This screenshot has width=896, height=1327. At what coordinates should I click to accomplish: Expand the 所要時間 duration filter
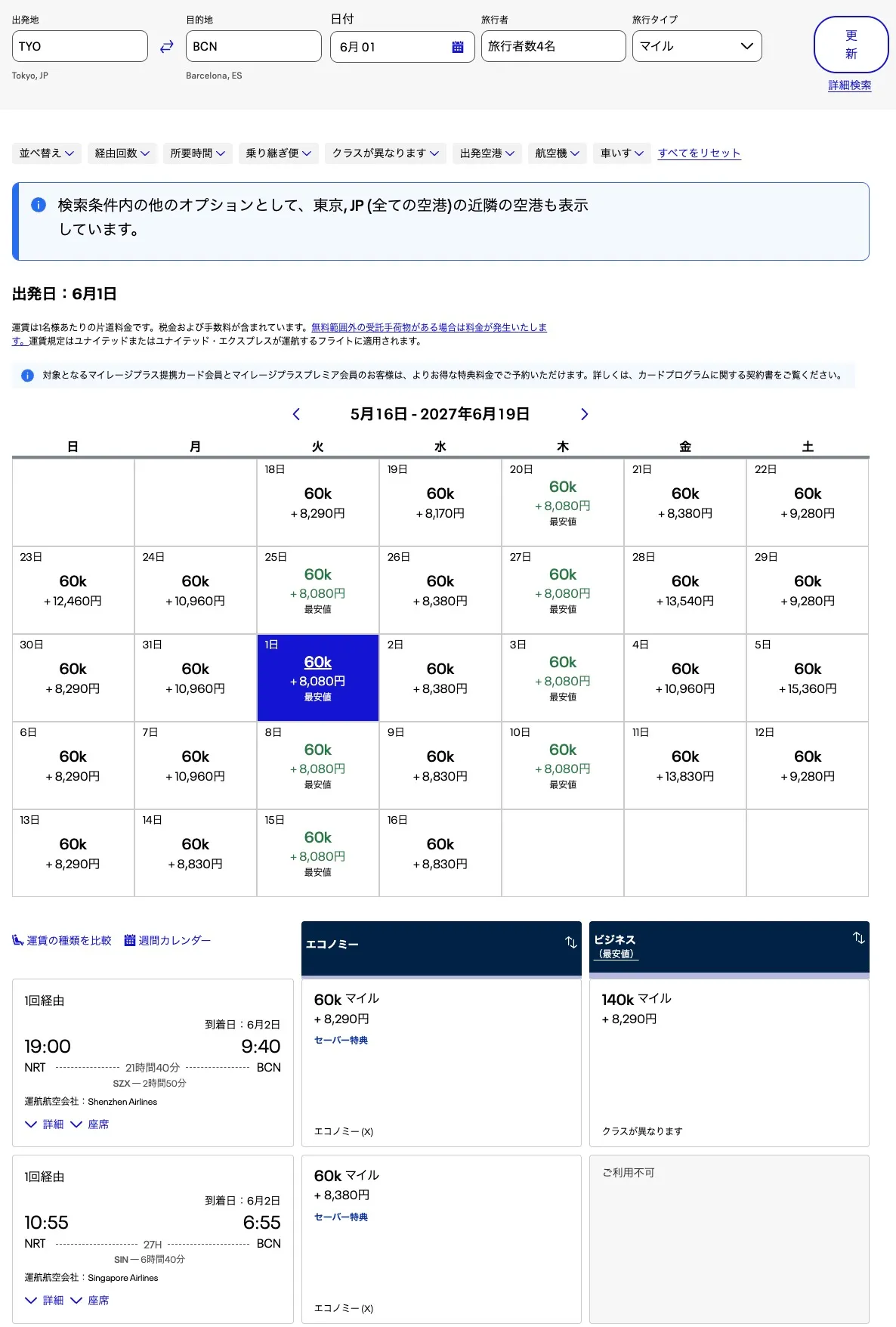pyautogui.click(x=198, y=153)
